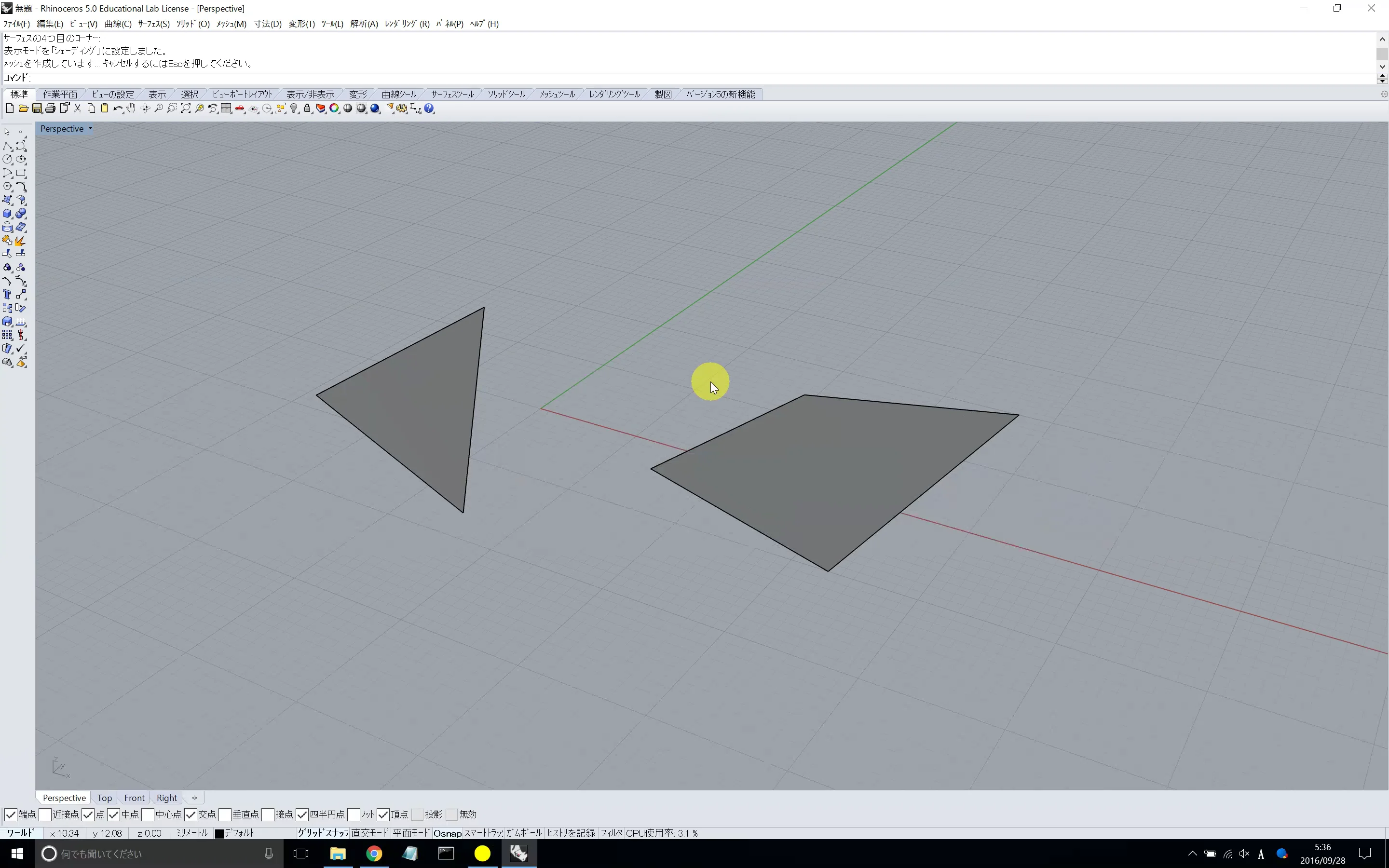Click the Help question mark icon
The image size is (1389, 868).
tap(429, 108)
